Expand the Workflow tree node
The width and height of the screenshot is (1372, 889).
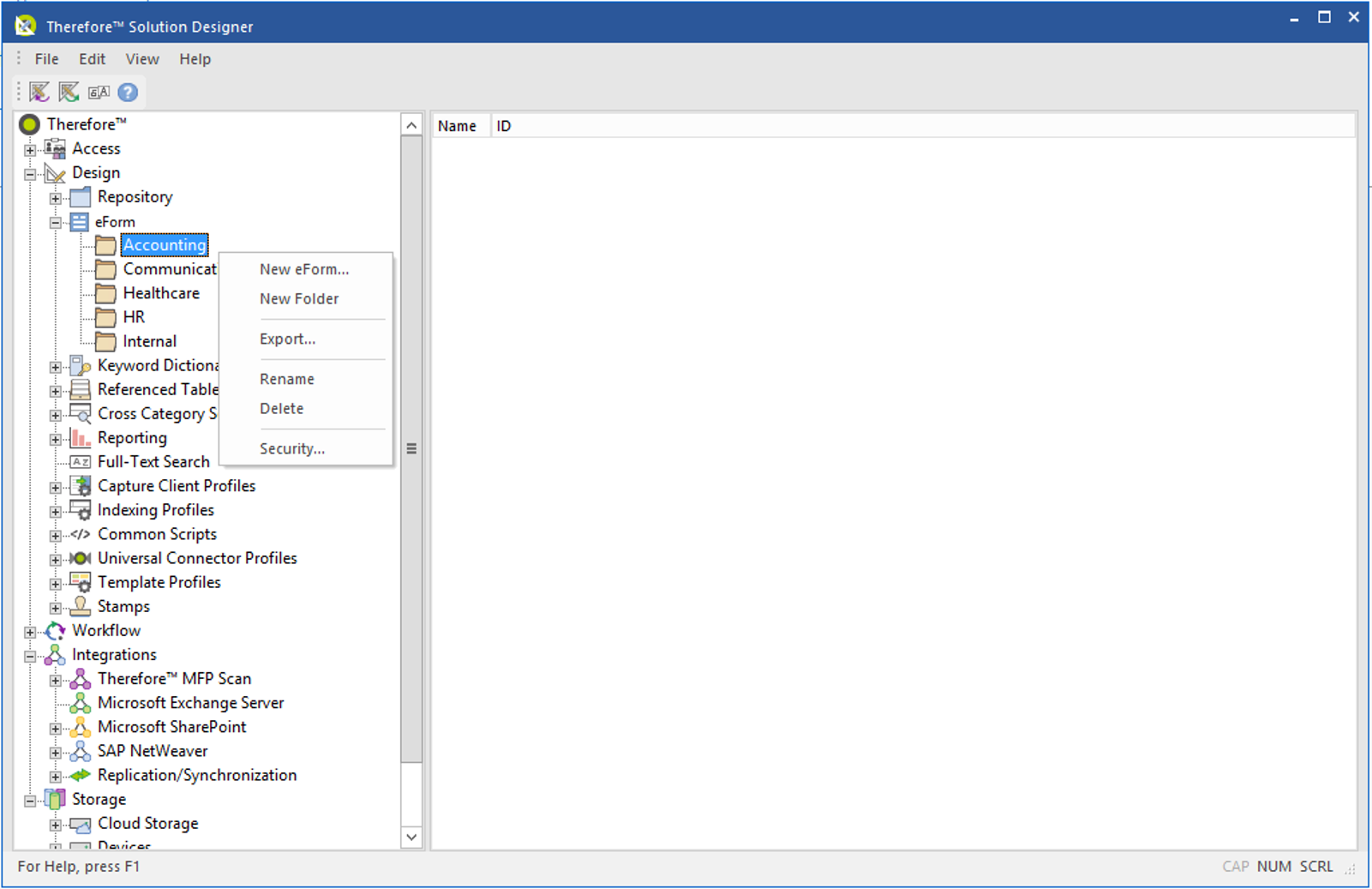pyautogui.click(x=28, y=631)
